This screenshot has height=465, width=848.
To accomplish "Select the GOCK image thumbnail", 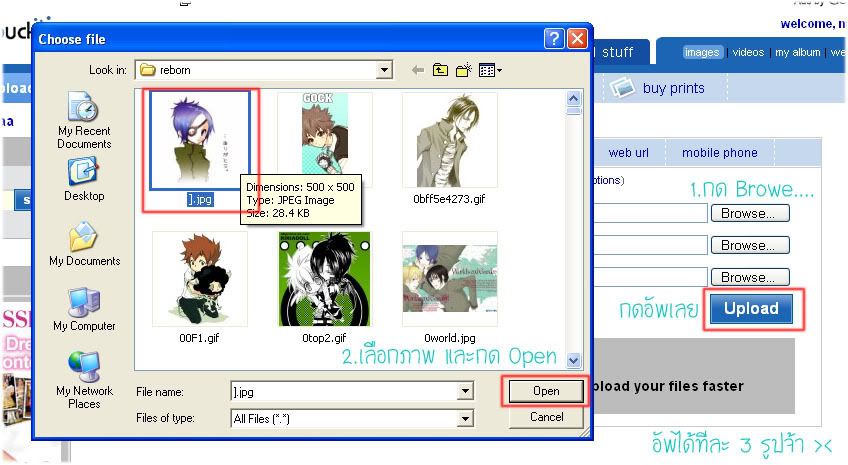I will [x=324, y=140].
